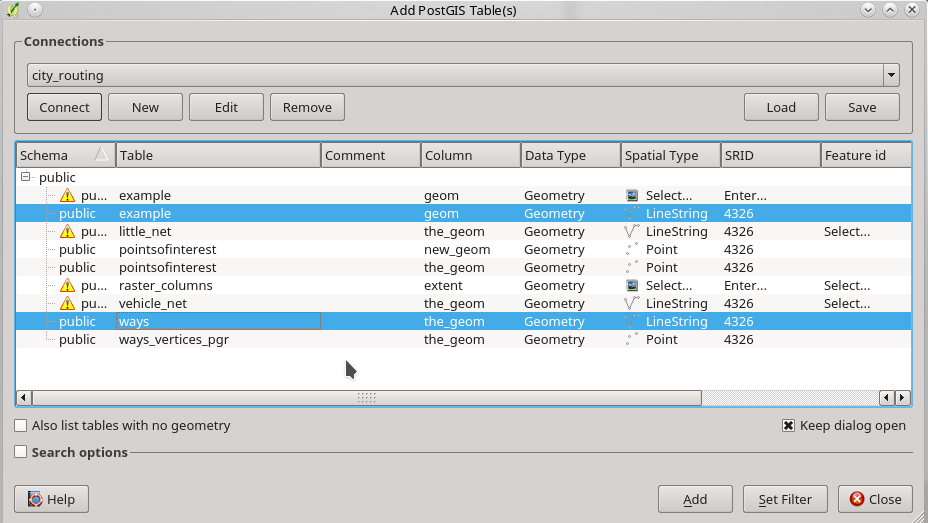The height and width of the screenshot is (523, 928).
Task: Select the raster_columns table name
Action: (x=166, y=285)
